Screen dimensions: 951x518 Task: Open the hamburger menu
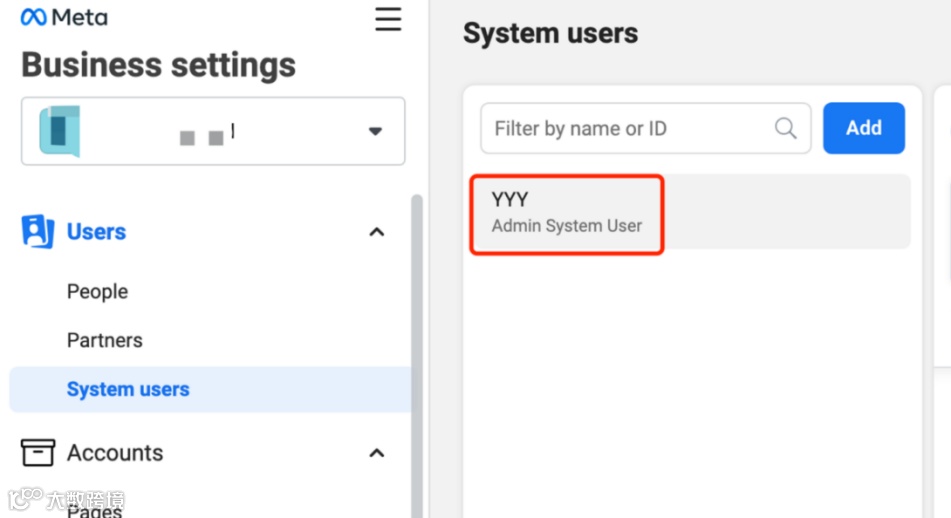[388, 19]
